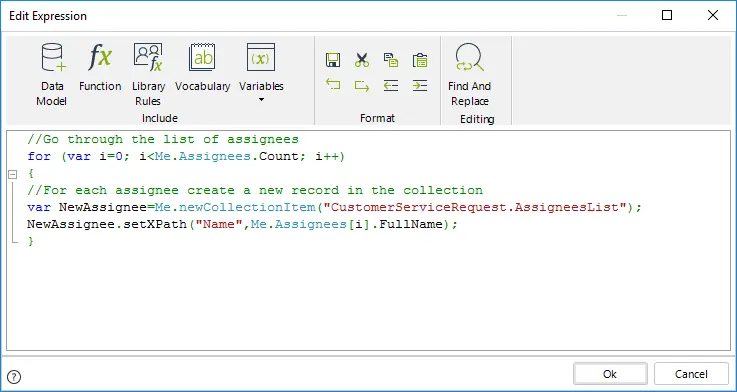Close the Edit Expression dialog
This screenshot has height=392, width=737.
pyautogui.click(x=713, y=16)
